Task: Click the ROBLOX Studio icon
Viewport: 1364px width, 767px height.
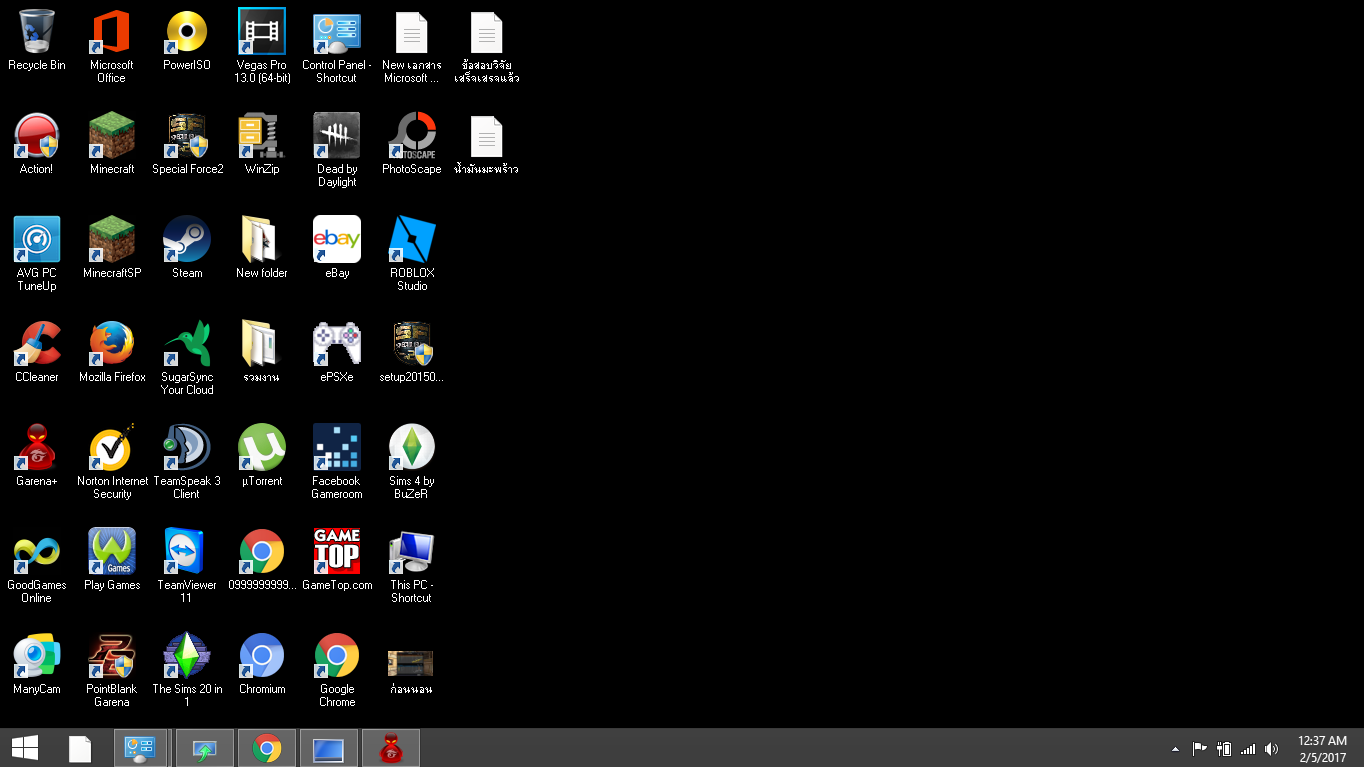Action: pos(412,240)
